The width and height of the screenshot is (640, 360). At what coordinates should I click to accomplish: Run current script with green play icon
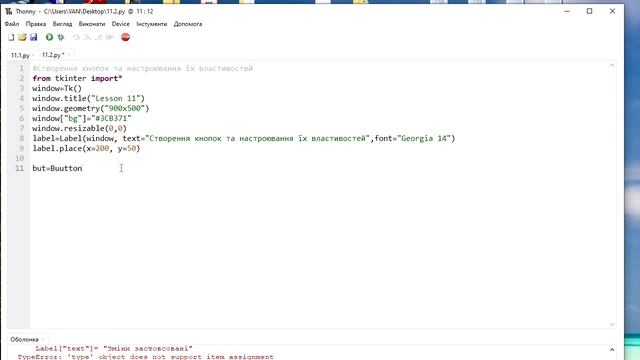pos(49,37)
